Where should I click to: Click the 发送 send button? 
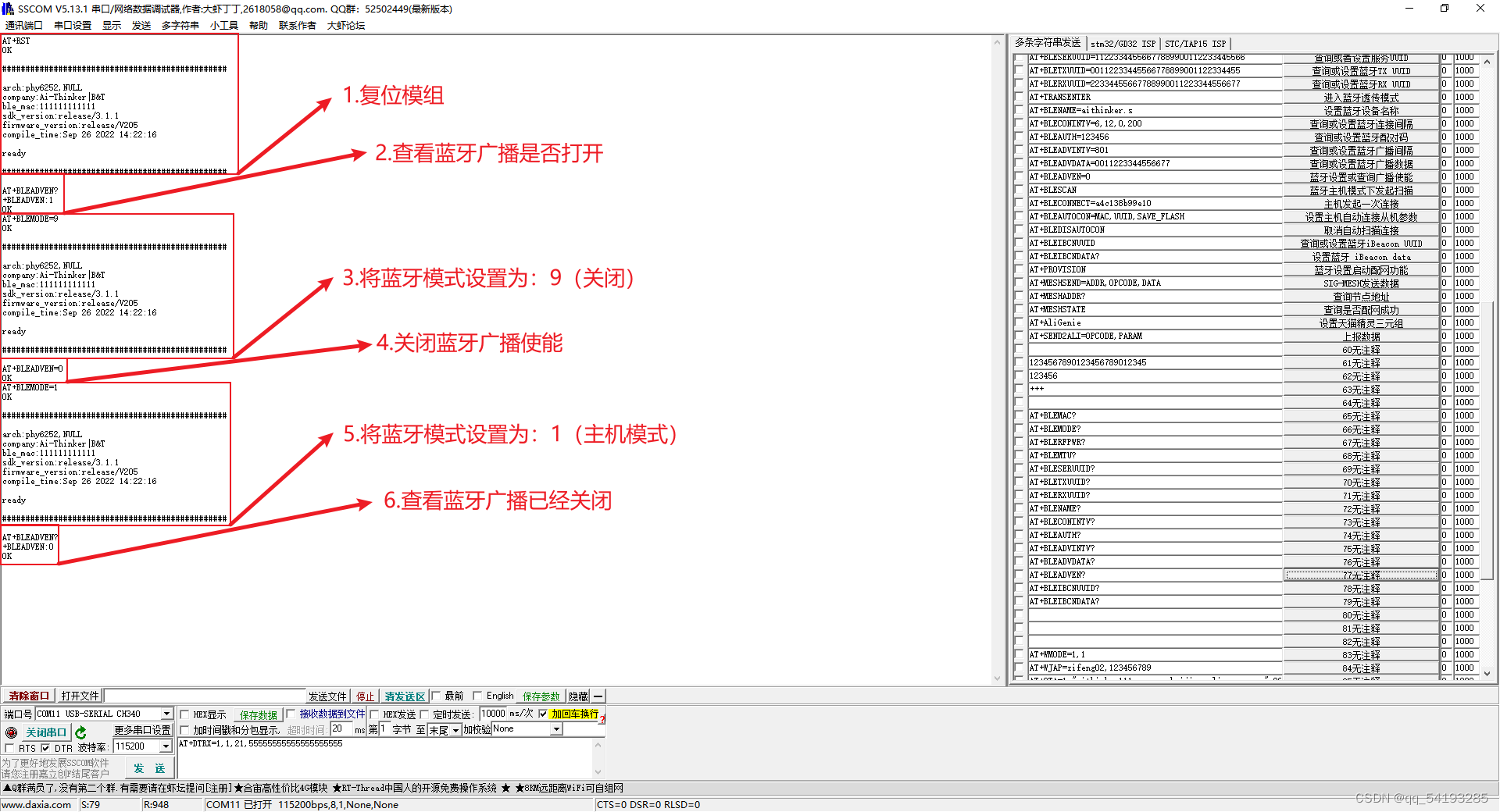(x=149, y=768)
